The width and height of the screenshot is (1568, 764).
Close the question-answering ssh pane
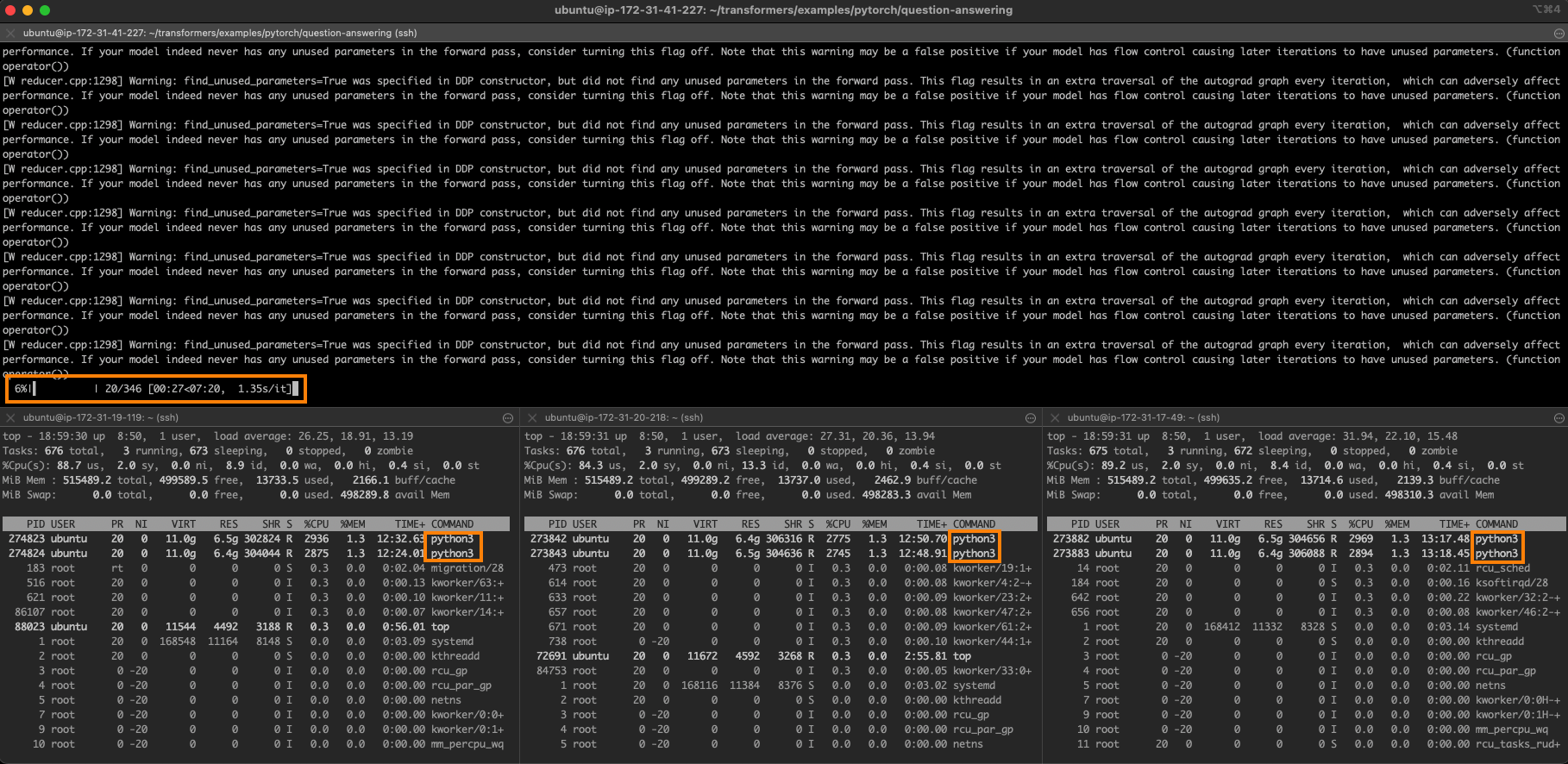pos(10,33)
